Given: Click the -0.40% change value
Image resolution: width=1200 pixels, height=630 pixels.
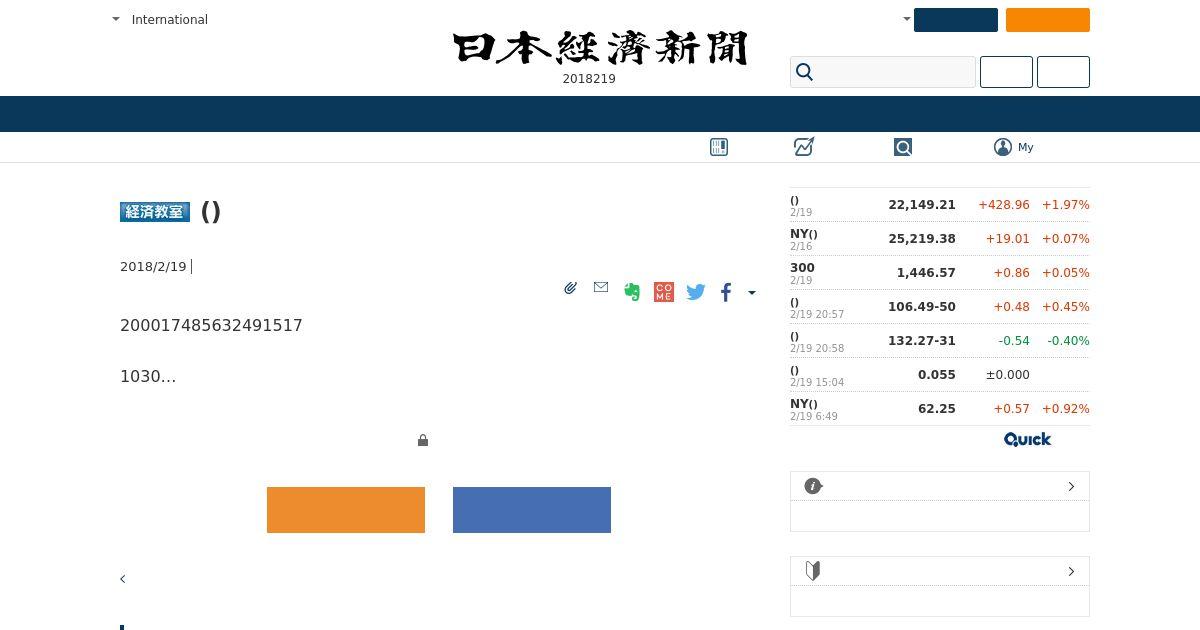Looking at the screenshot, I should (x=1068, y=341).
